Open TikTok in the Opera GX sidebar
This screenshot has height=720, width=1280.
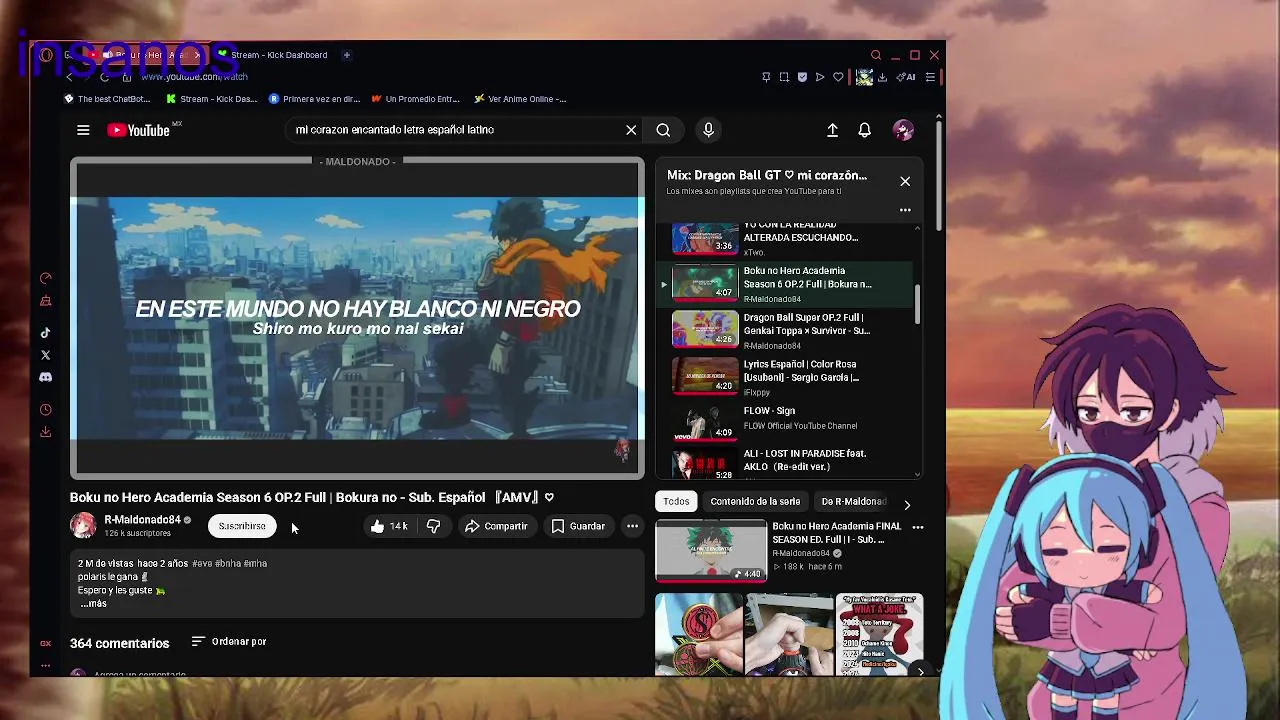click(45, 333)
